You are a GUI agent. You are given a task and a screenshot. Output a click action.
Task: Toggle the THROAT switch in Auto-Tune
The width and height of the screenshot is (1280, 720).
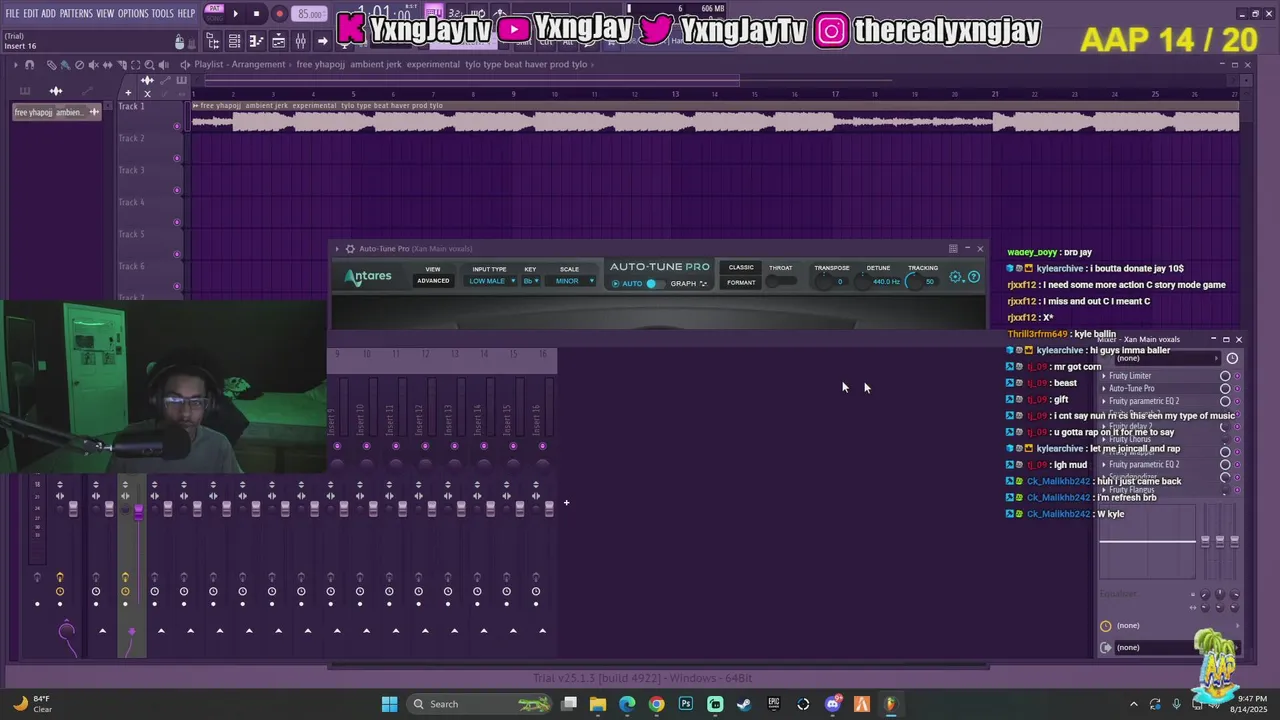tap(780, 281)
